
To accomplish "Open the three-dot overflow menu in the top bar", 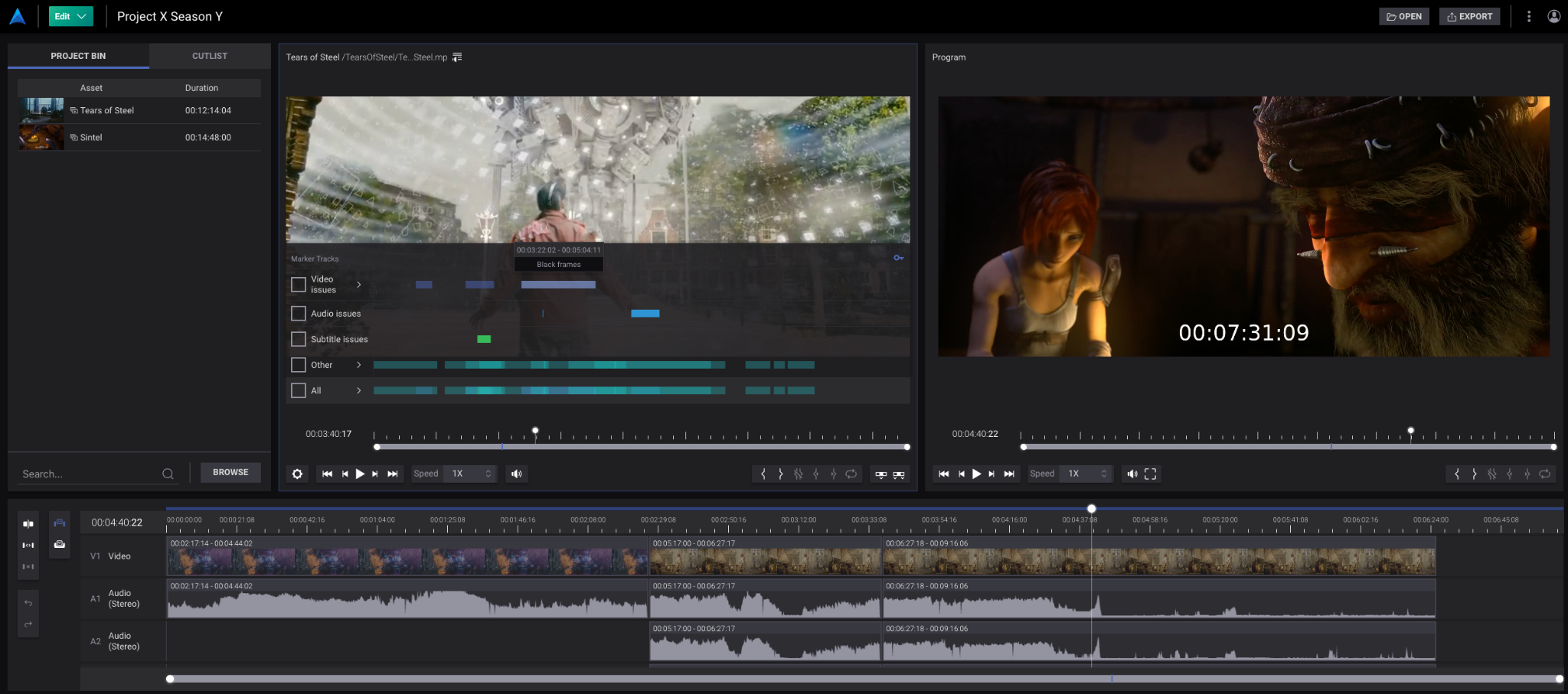I will [1528, 16].
